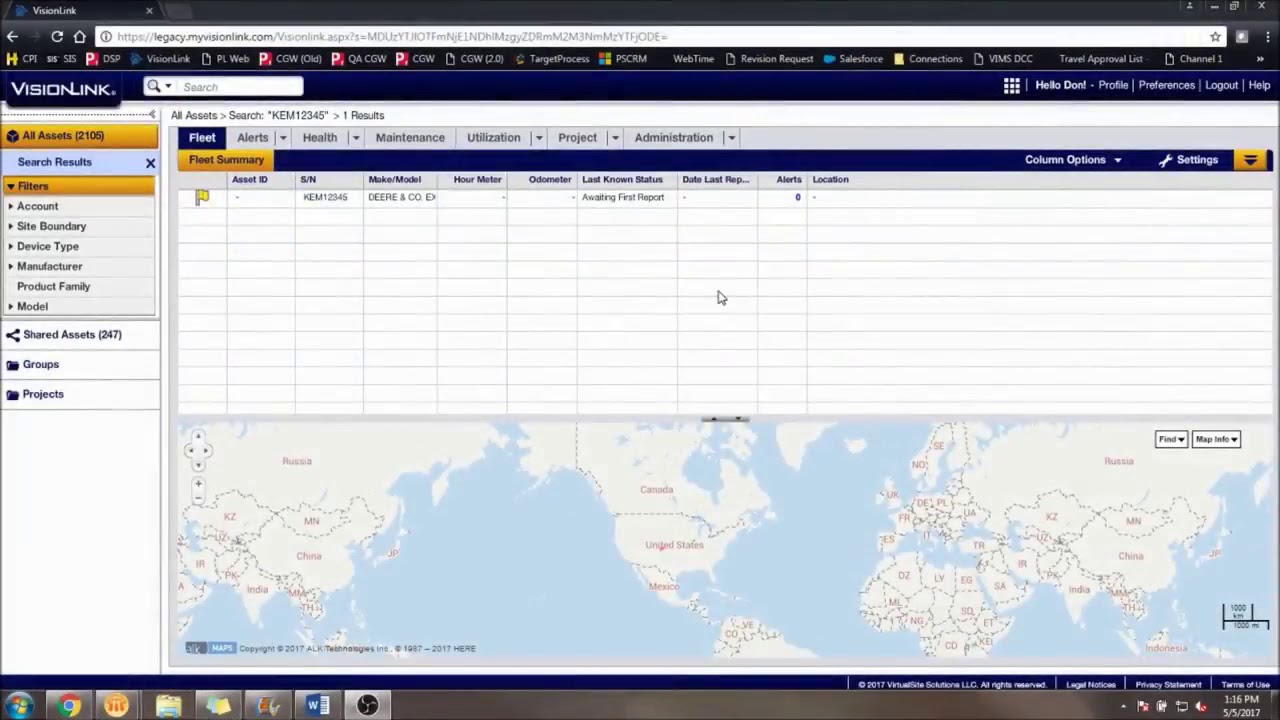Switch to the Health tab
This screenshot has width=1280, height=720.
tap(320, 138)
